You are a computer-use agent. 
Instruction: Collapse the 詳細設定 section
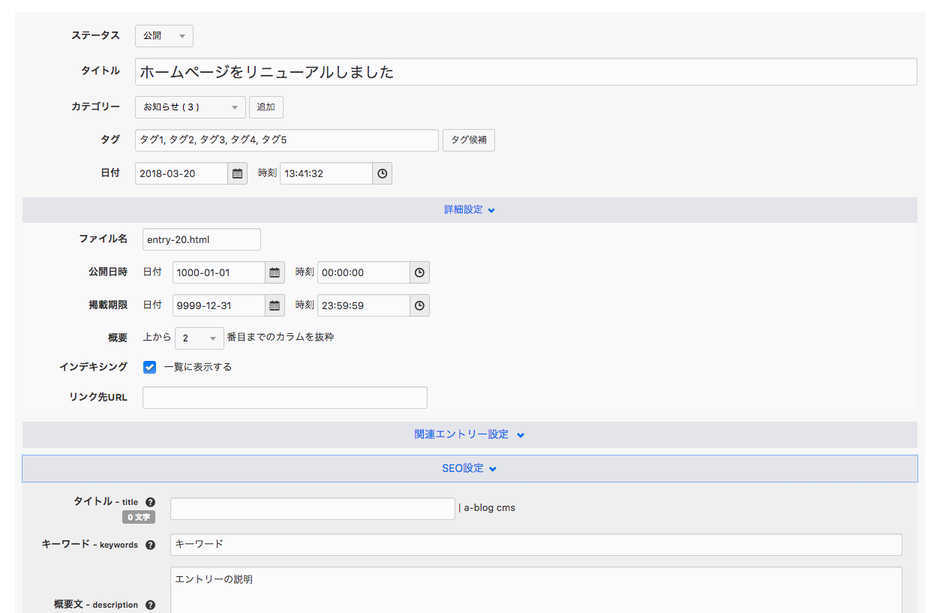(x=470, y=209)
